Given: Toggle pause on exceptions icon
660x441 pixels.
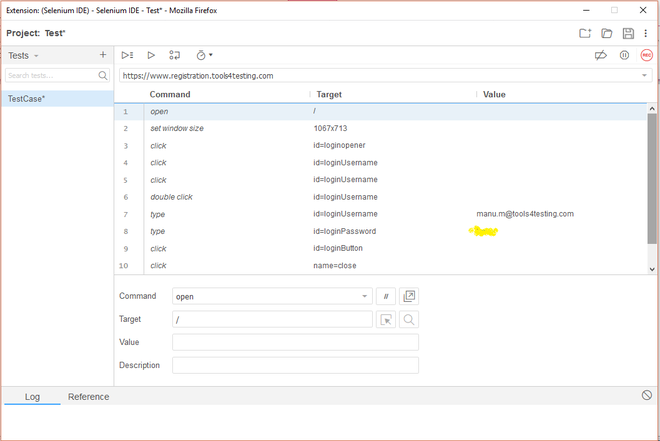Looking at the screenshot, I should pyautogui.click(x=624, y=55).
